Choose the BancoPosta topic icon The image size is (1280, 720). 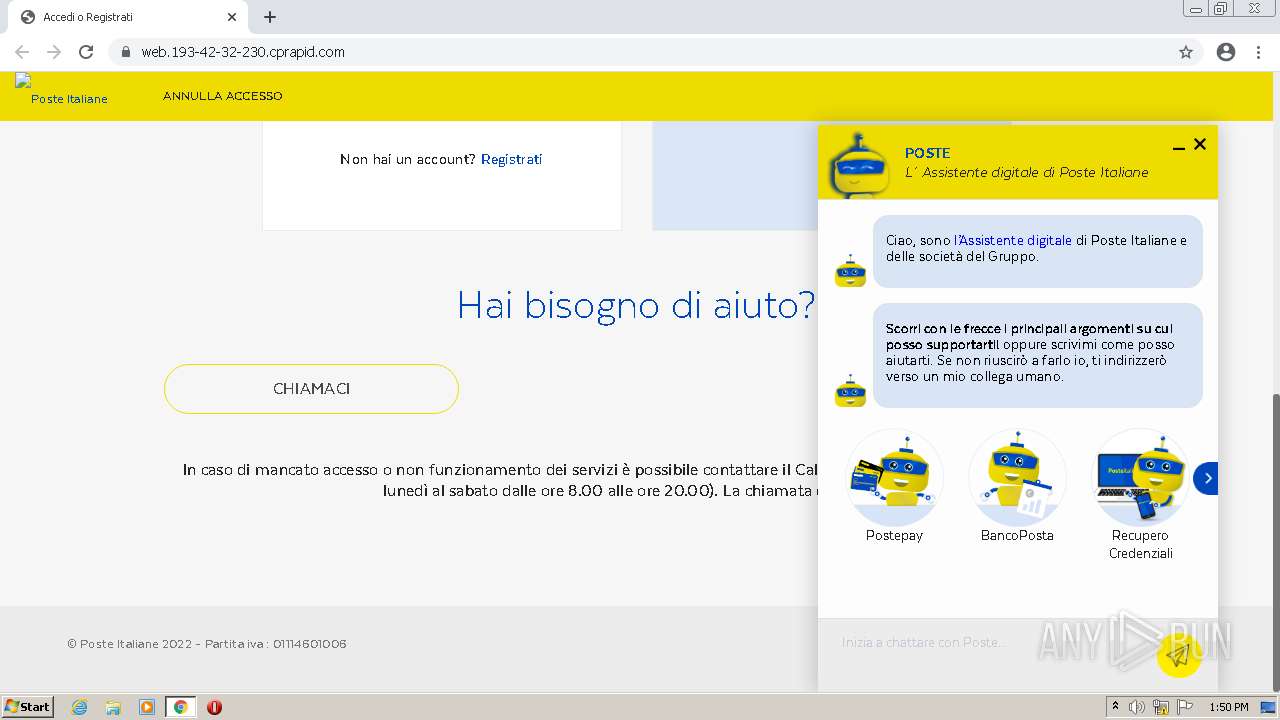pyautogui.click(x=1017, y=477)
